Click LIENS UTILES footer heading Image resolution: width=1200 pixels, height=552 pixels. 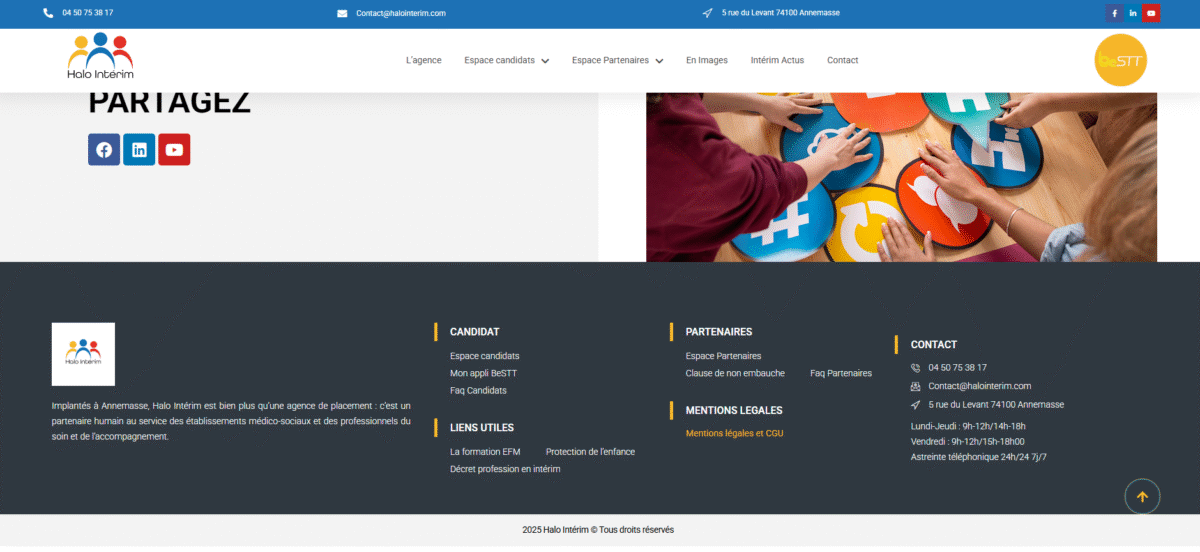click(482, 428)
